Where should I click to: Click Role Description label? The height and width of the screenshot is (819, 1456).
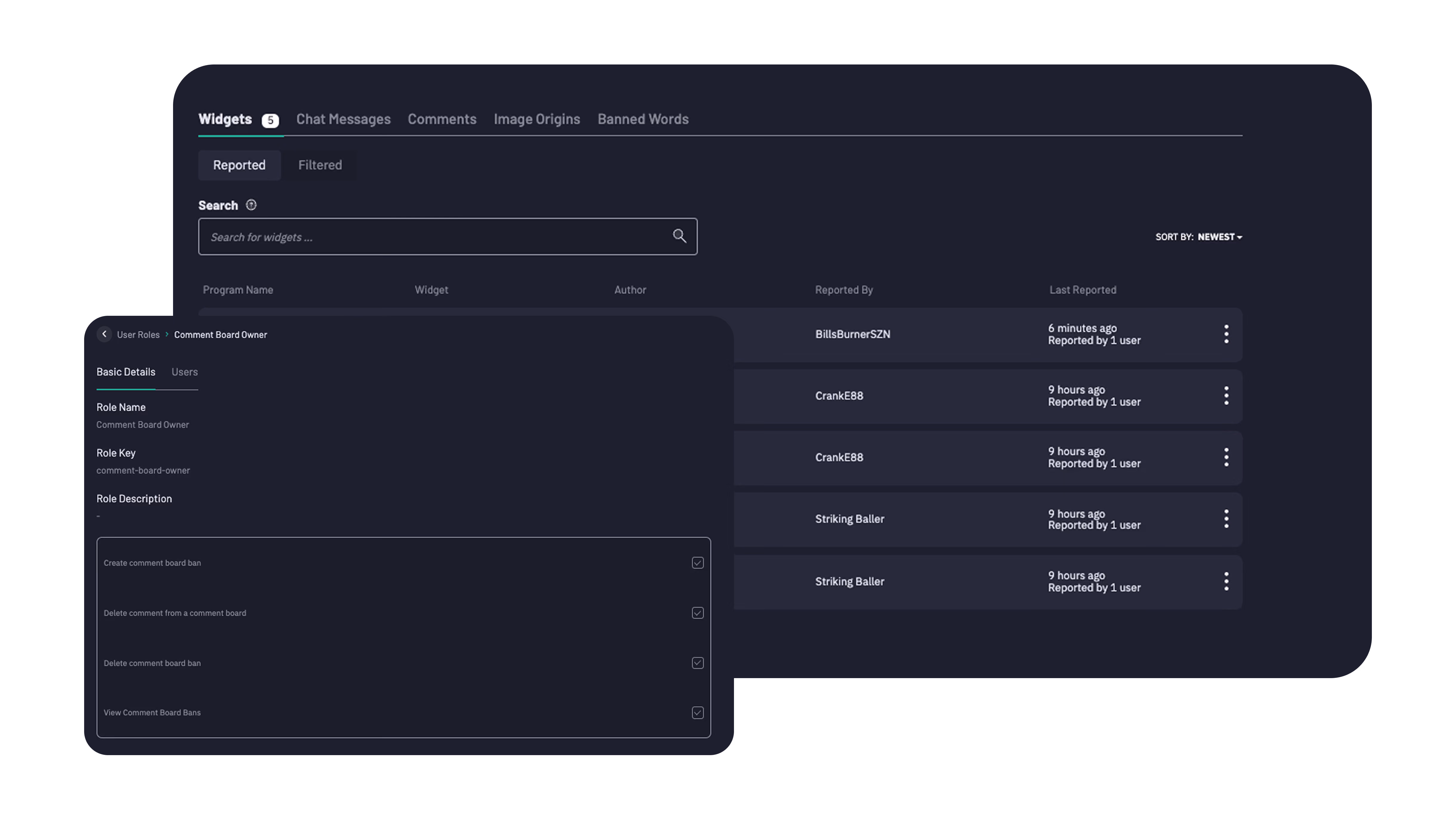134,499
